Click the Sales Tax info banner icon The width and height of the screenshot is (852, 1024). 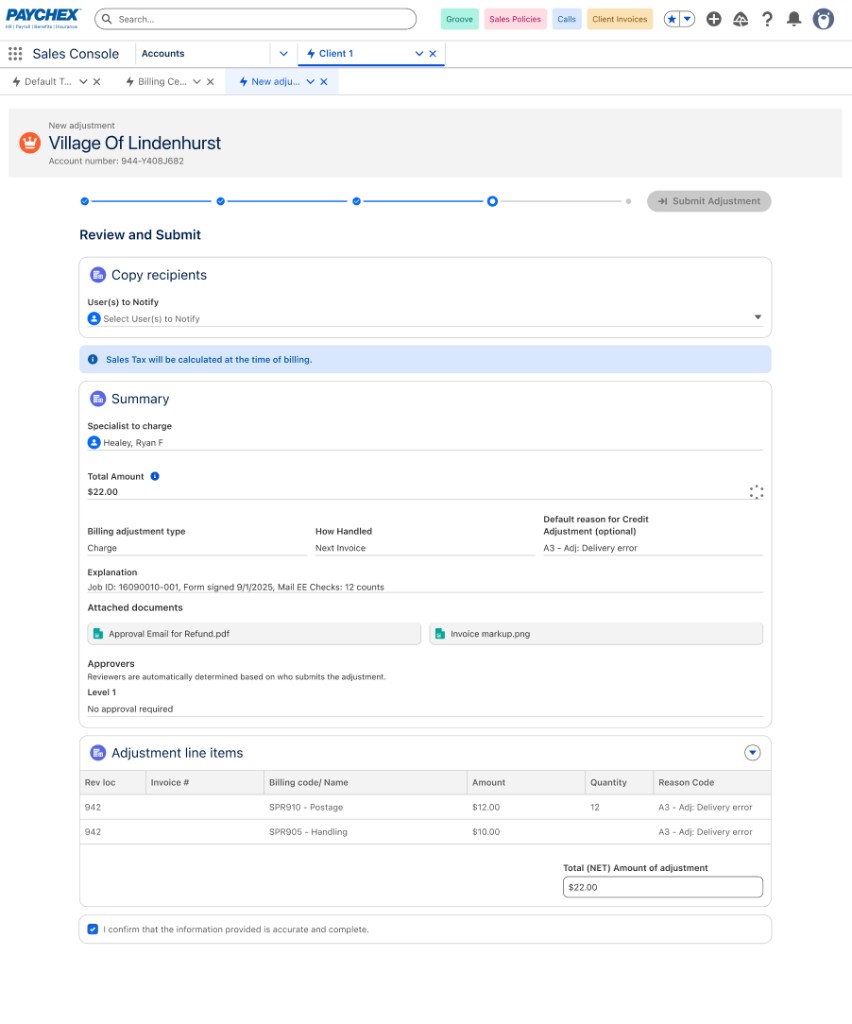click(93, 359)
